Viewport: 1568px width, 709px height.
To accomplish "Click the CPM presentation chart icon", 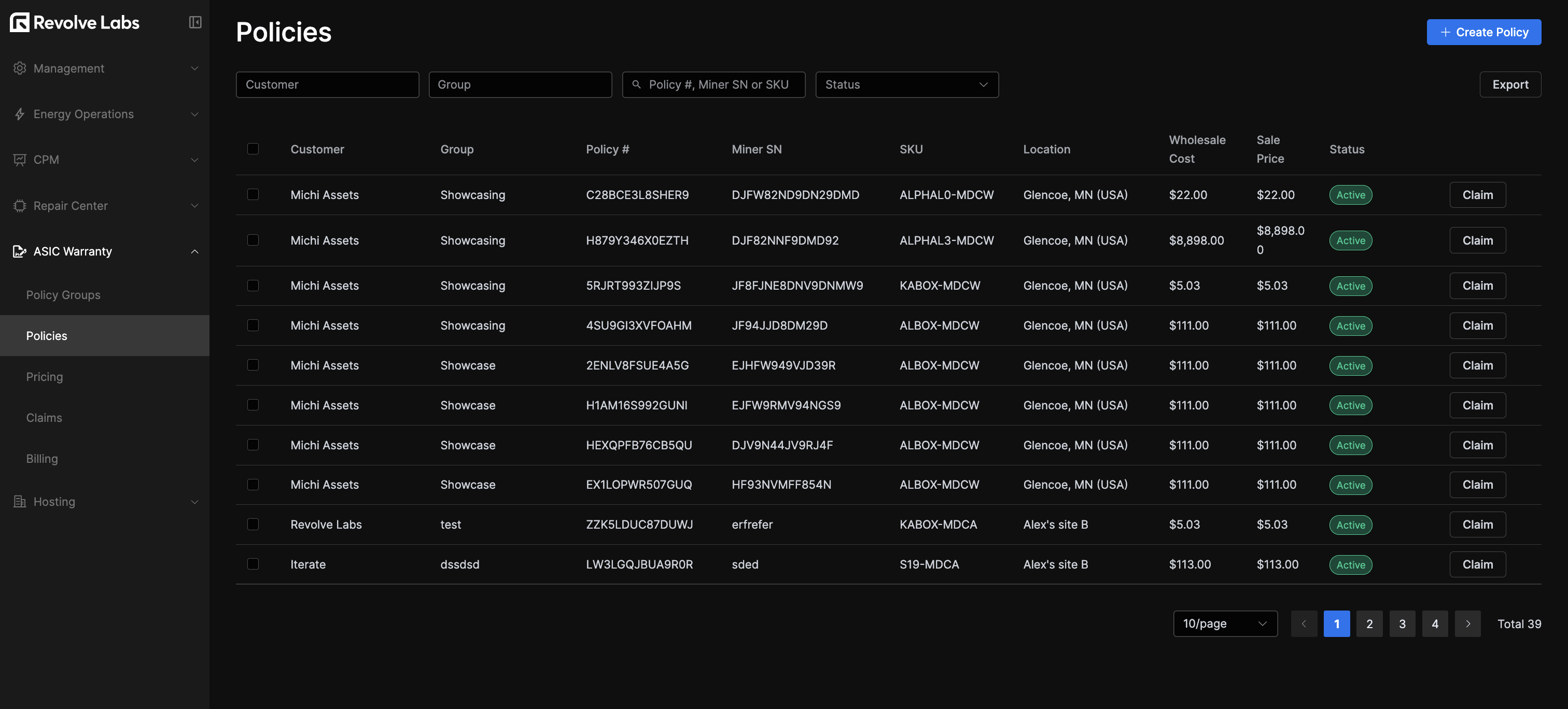I will 20,160.
